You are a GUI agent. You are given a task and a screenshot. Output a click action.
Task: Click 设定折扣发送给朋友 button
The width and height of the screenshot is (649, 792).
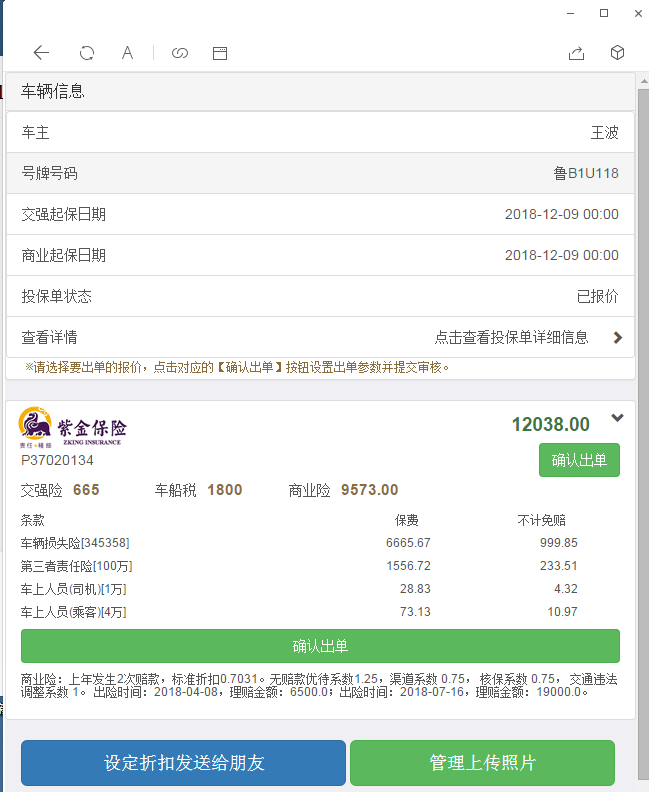(183, 763)
